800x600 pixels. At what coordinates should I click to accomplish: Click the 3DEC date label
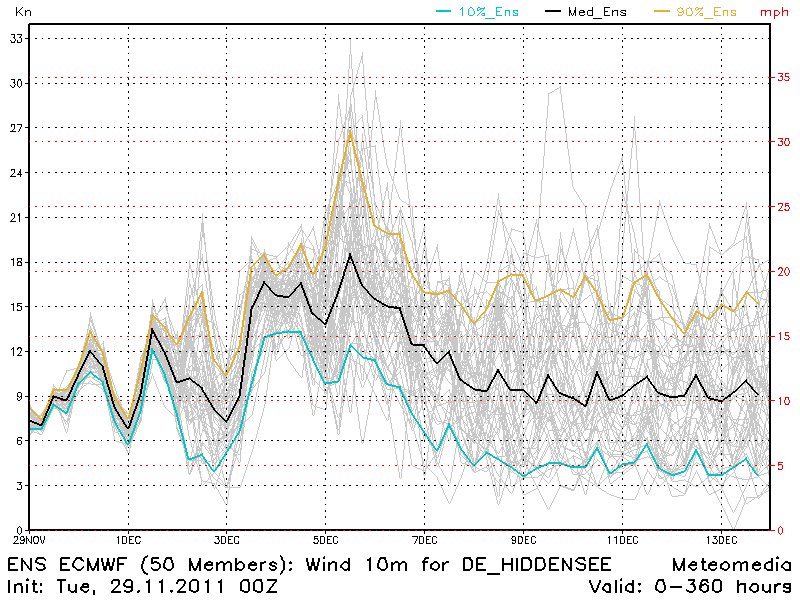click(227, 540)
